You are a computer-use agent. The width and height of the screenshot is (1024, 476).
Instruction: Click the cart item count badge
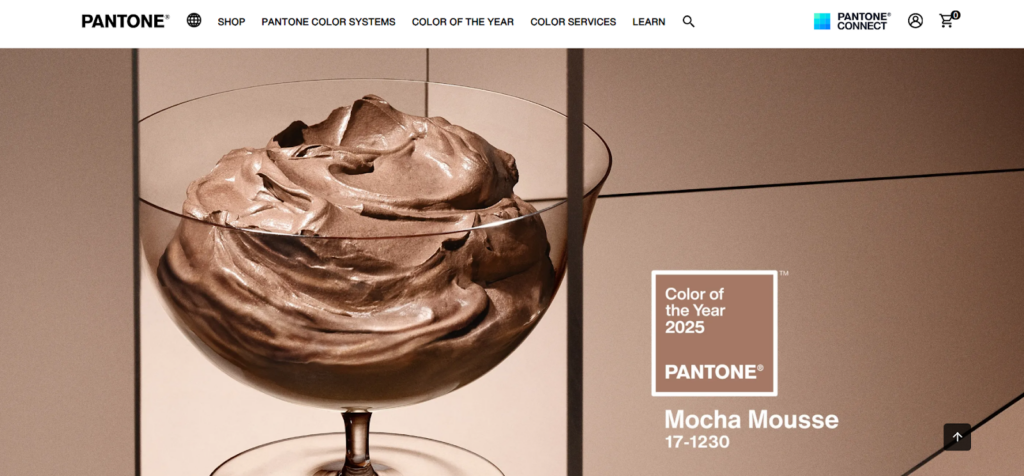955,15
